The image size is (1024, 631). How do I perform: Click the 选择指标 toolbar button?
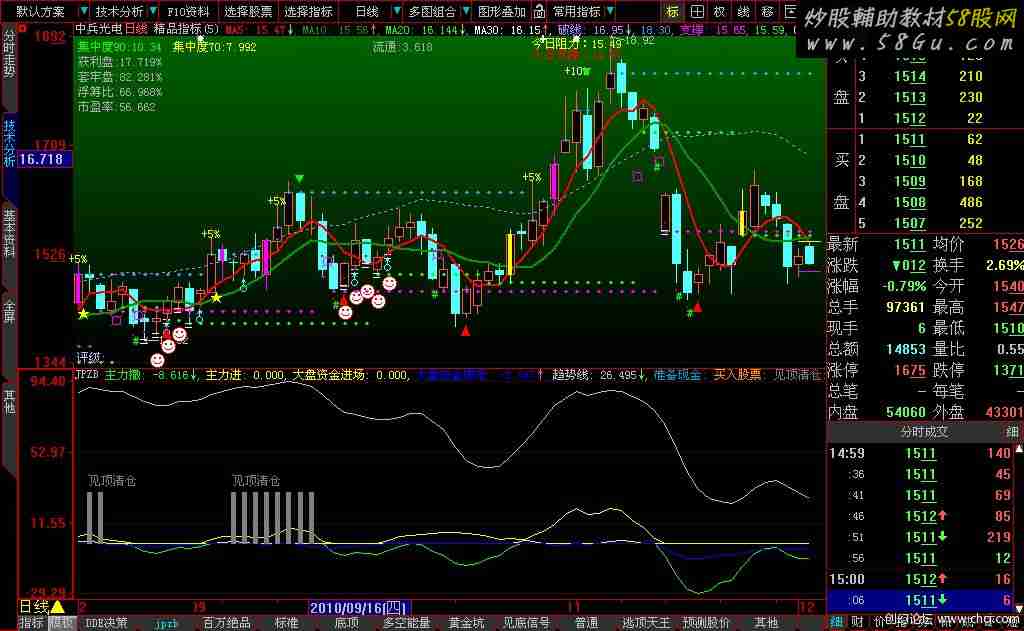click(308, 11)
